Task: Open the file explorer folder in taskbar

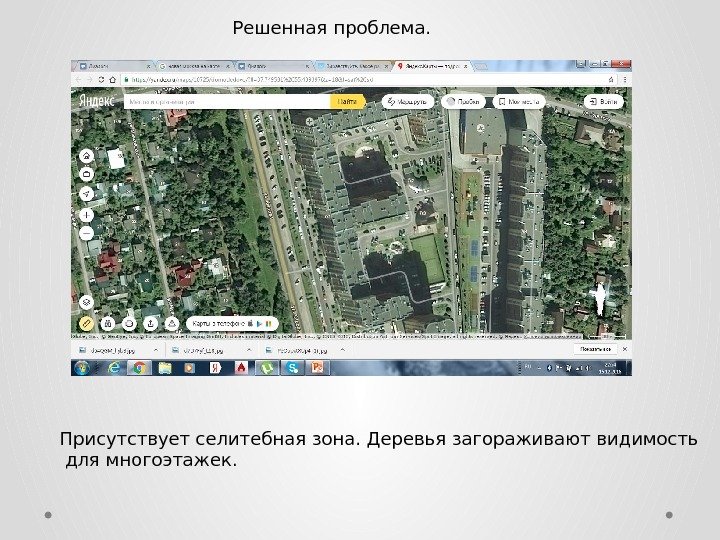Action: pyautogui.click(x=164, y=368)
